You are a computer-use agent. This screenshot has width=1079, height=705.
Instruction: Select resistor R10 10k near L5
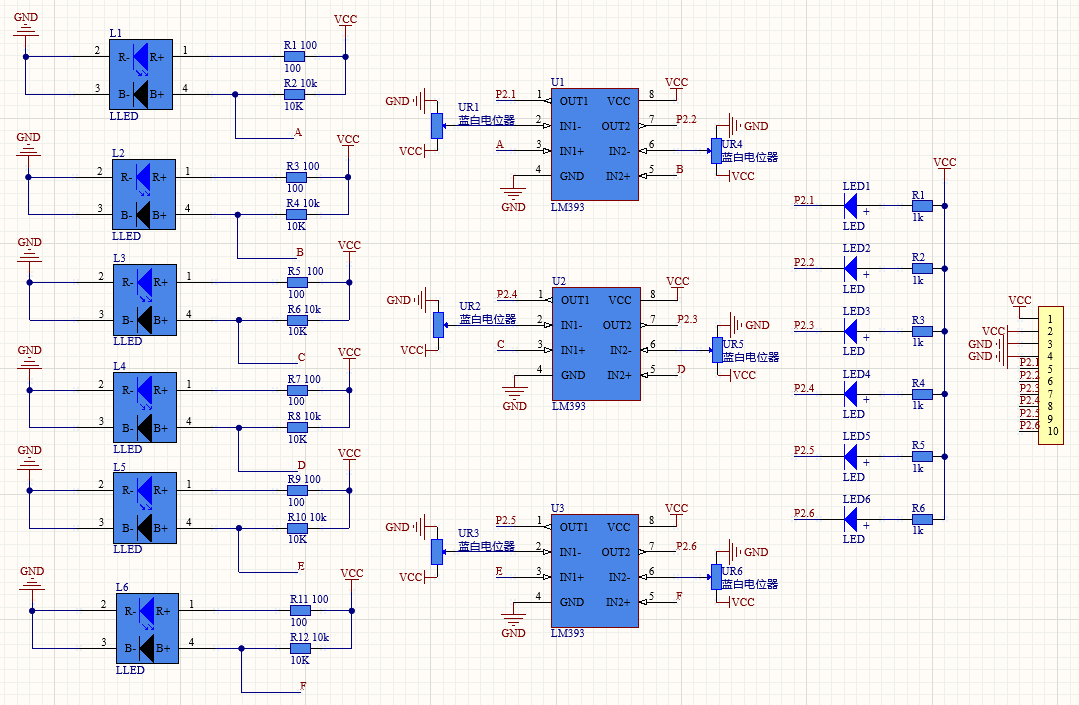pos(297,528)
